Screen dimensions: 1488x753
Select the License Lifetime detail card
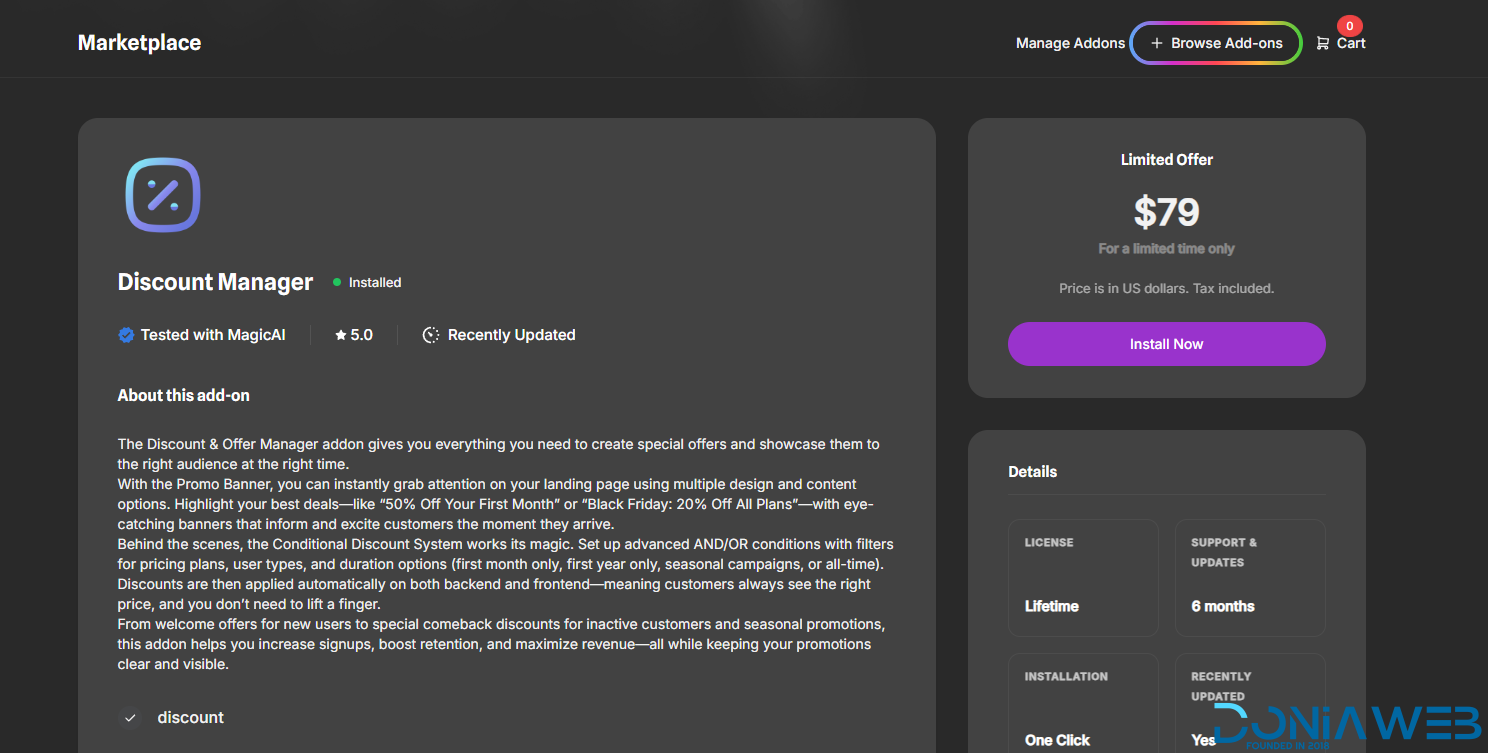pos(1083,577)
